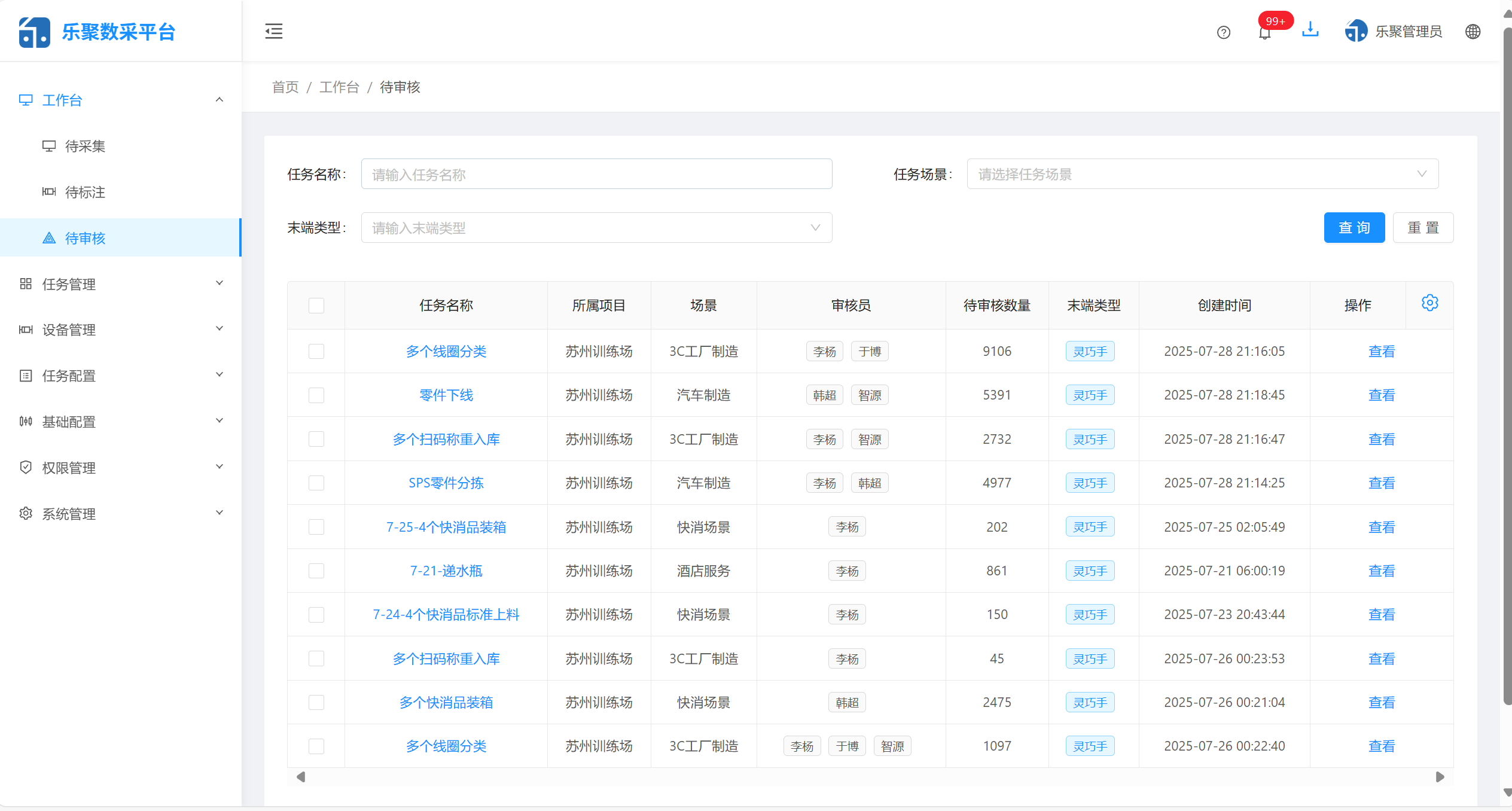
Task: Open the 待采集 menu item
Action: [x=85, y=146]
